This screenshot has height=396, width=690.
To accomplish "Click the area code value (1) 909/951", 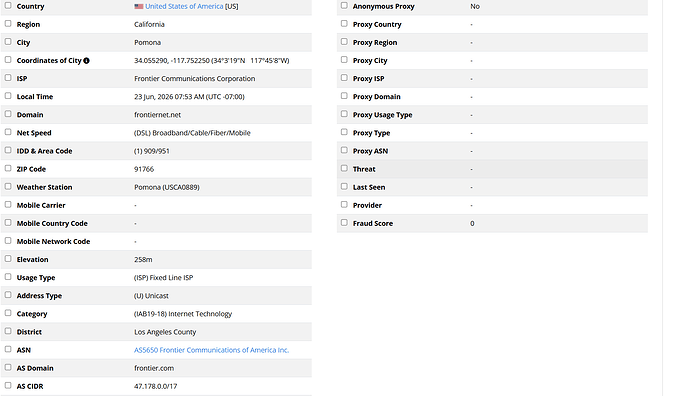I will 152,151.
